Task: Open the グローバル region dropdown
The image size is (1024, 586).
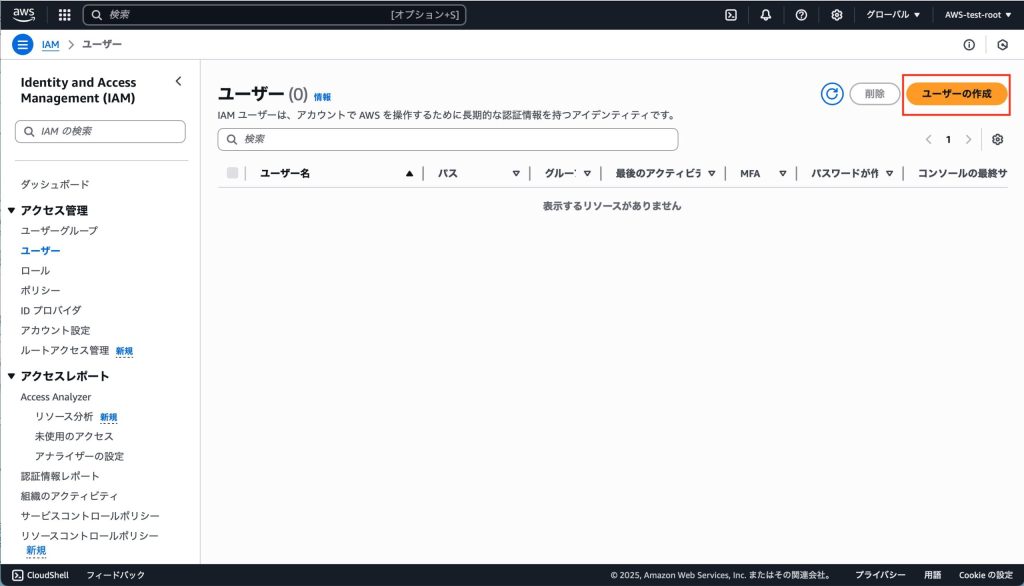Action: point(893,14)
